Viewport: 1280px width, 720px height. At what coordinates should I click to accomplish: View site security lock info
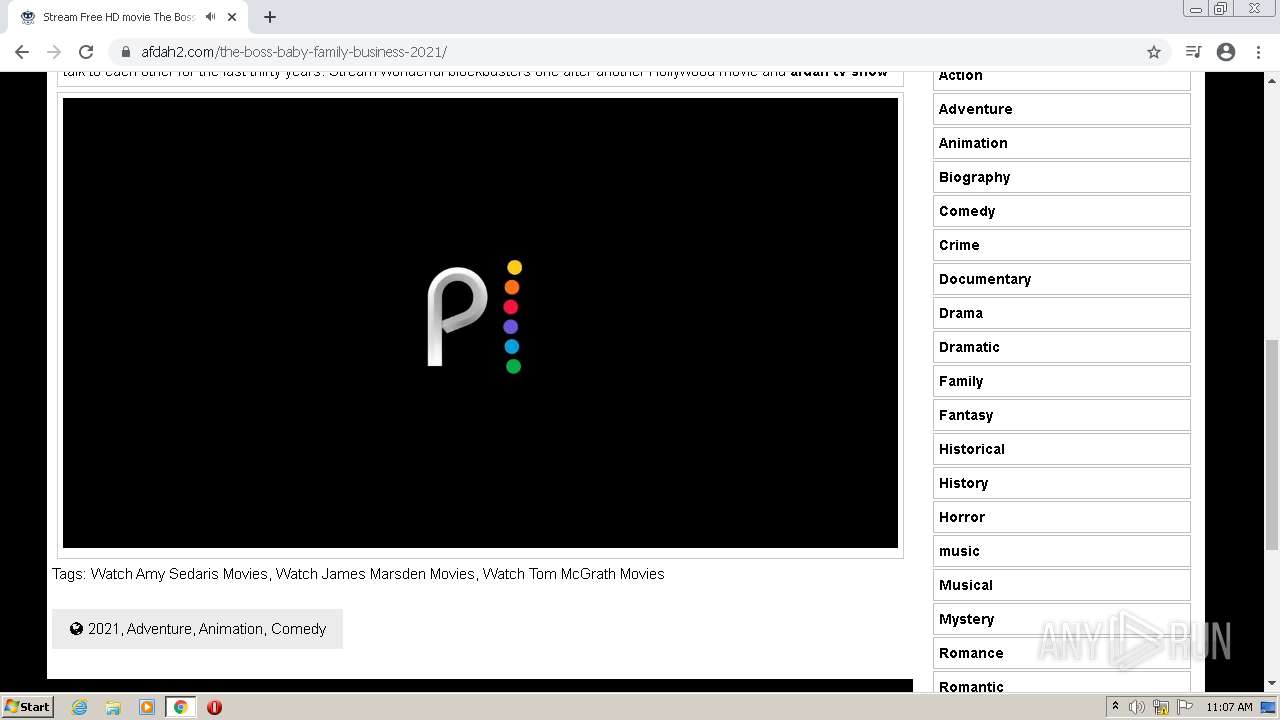coord(126,52)
